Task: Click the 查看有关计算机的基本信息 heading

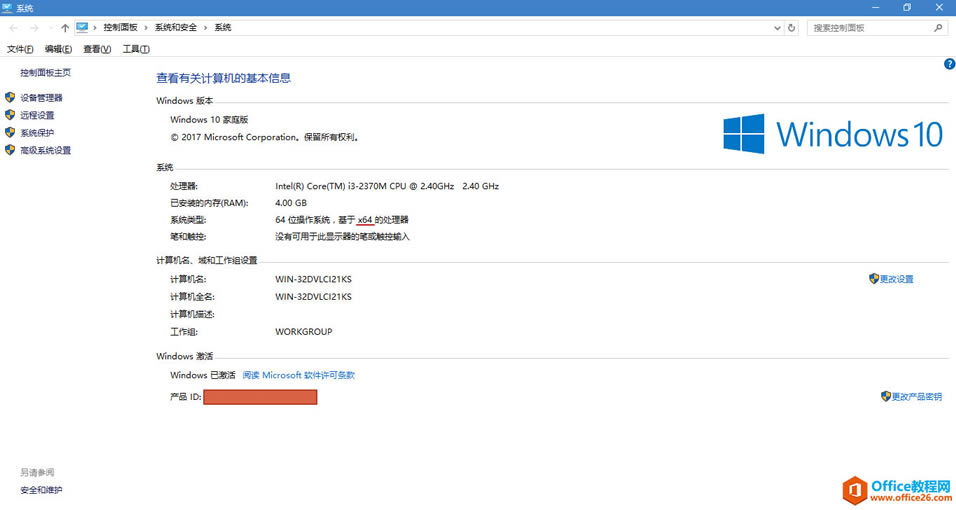Action: click(x=223, y=78)
